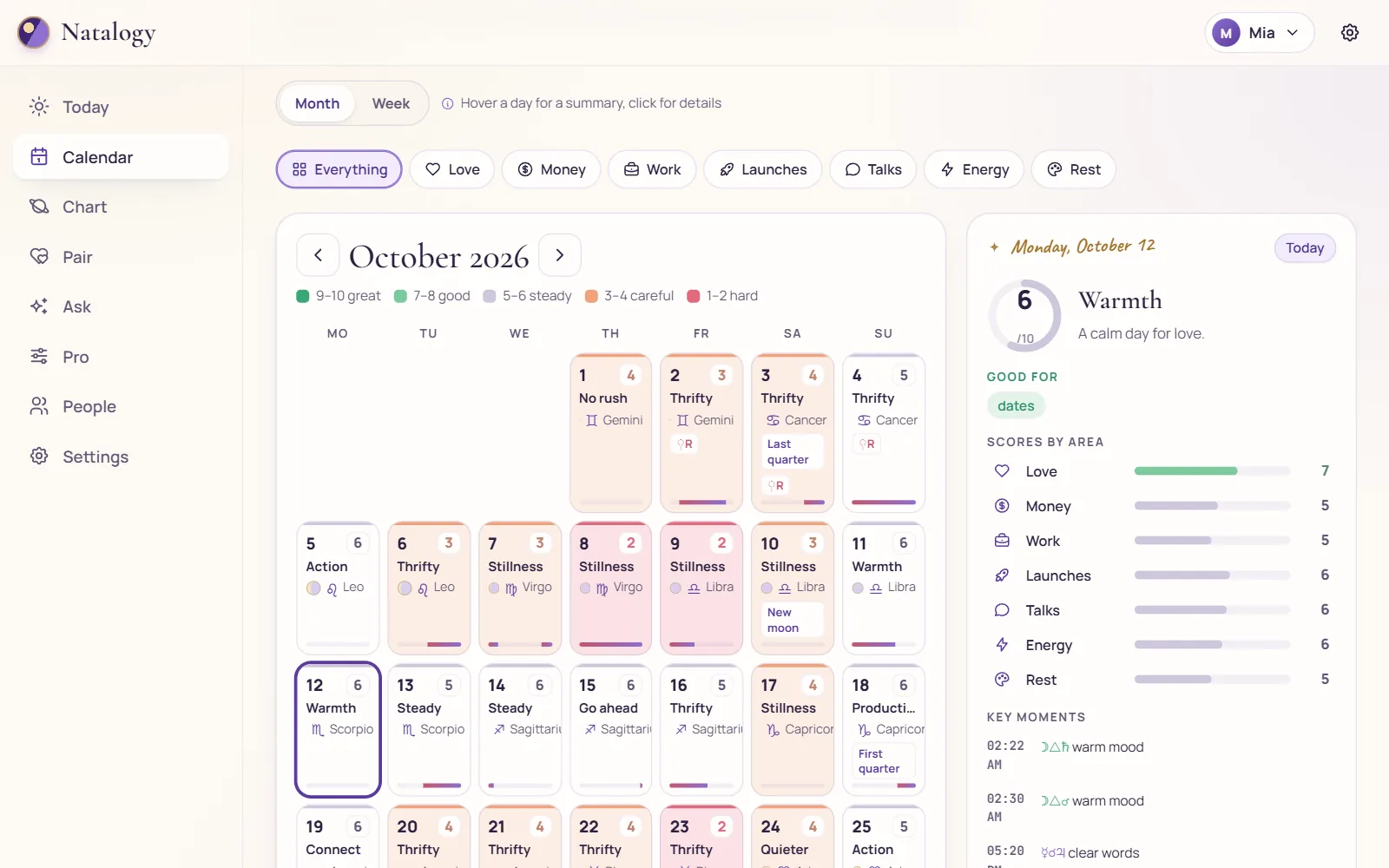This screenshot has height=868, width=1389.
Task: Open the People page
Action: point(121,406)
